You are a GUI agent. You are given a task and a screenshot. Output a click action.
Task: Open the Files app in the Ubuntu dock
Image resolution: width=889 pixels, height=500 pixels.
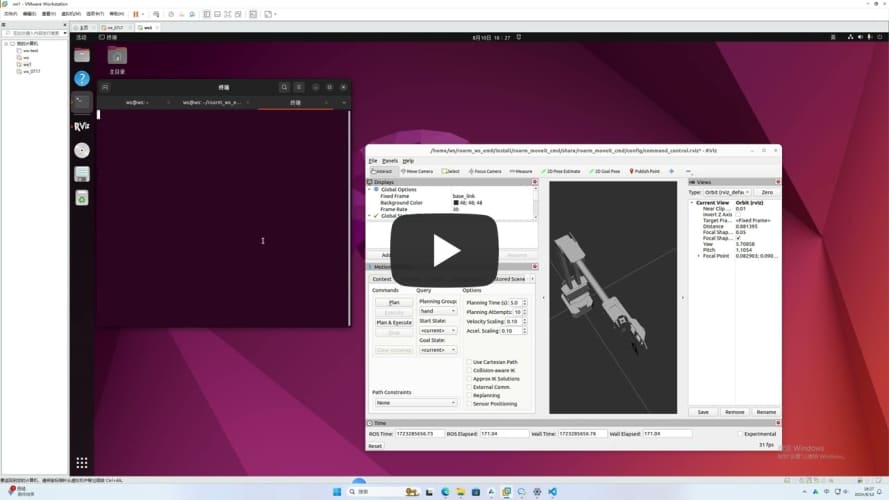pos(82,55)
